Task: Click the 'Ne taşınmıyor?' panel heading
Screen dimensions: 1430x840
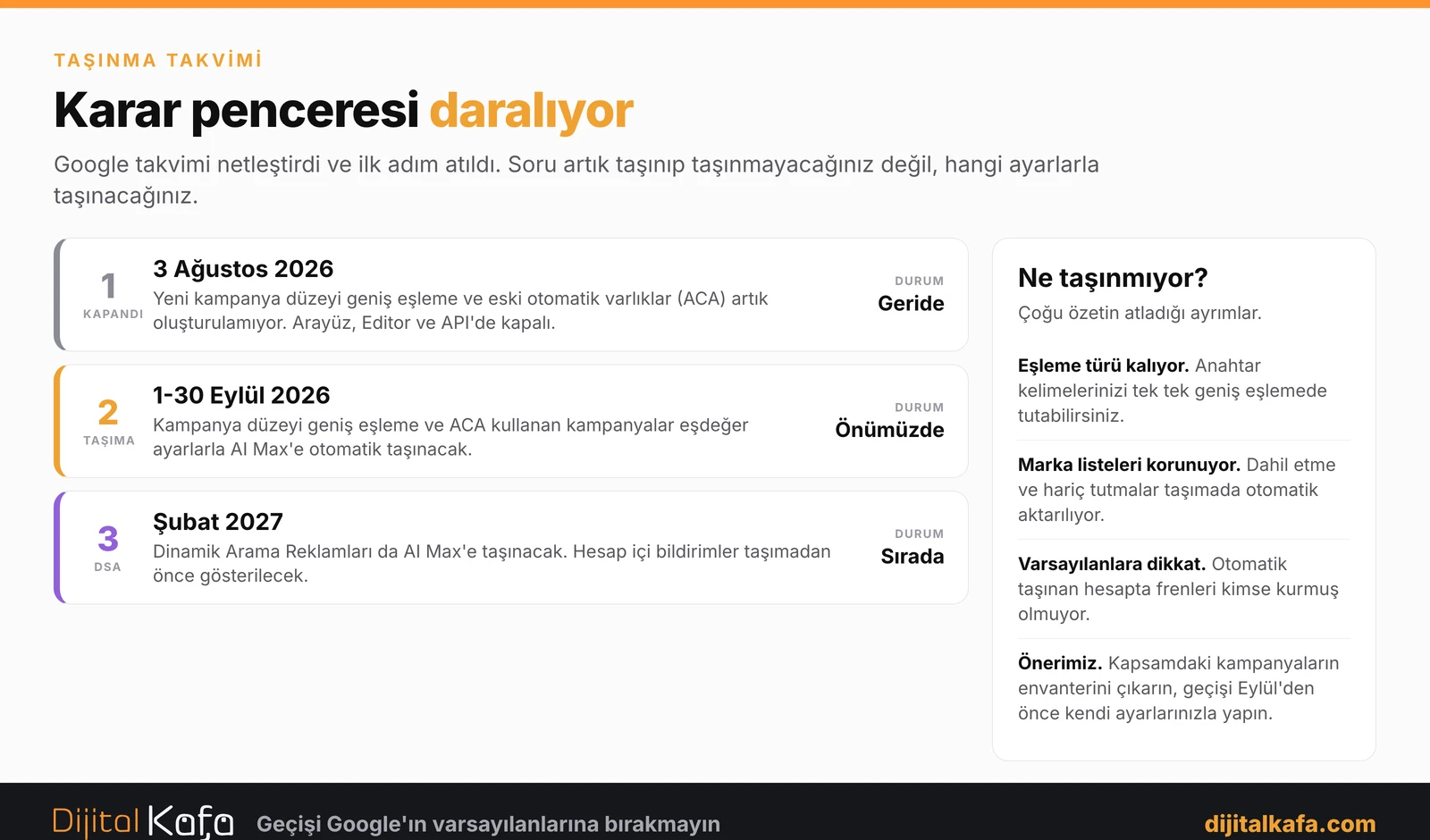Action: click(1113, 278)
